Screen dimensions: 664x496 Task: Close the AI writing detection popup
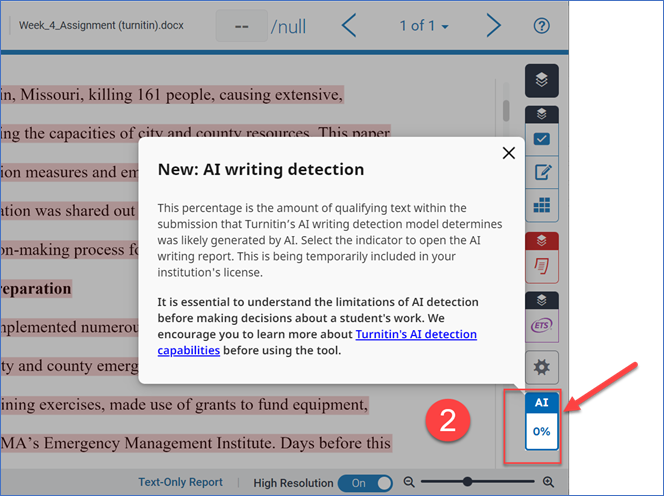[x=509, y=153]
